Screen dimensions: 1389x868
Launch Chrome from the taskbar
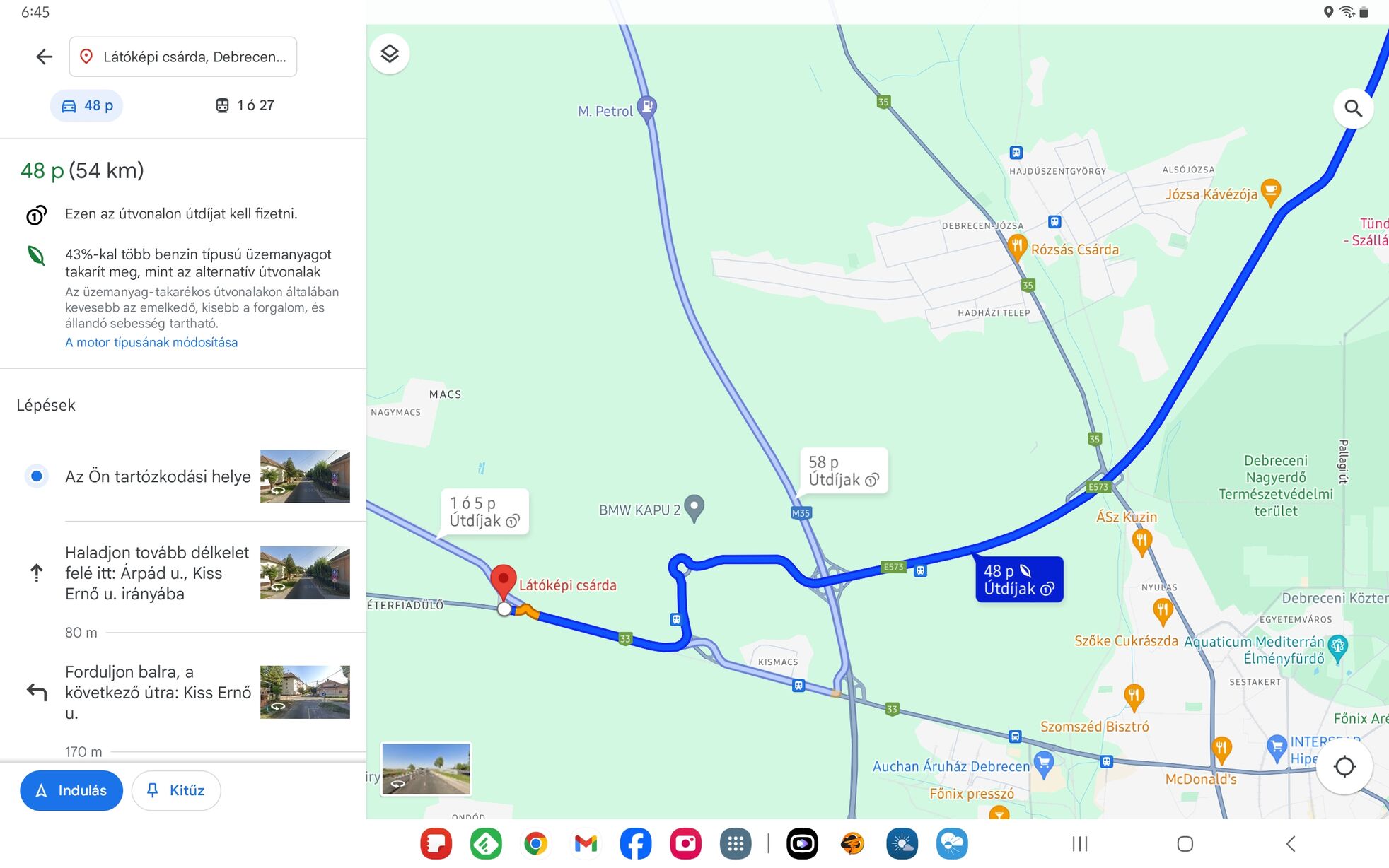point(536,843)
